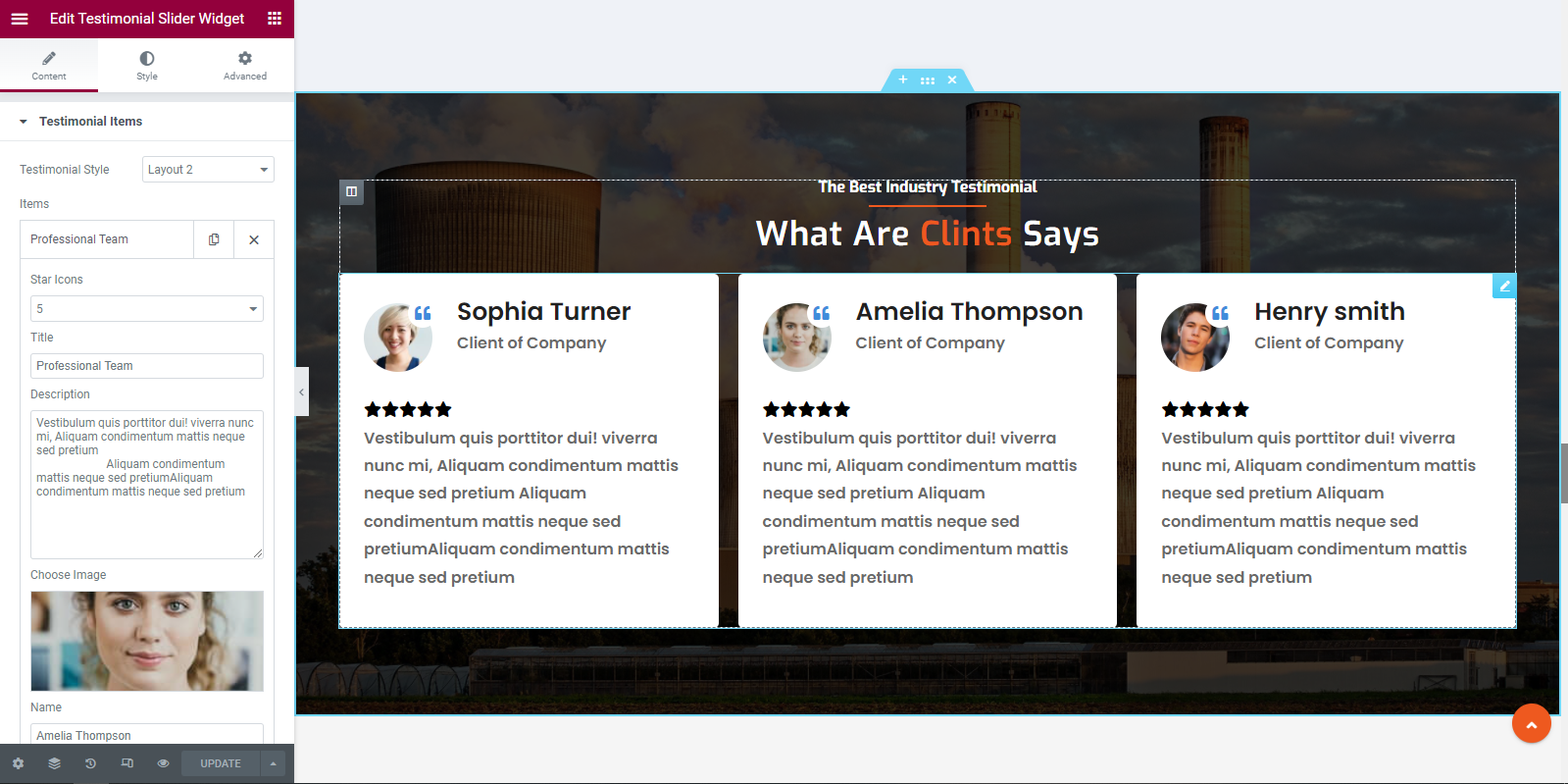Remove the Professional Team item
The width and height of the screenshot is (1568, 784).
(254, 239)
